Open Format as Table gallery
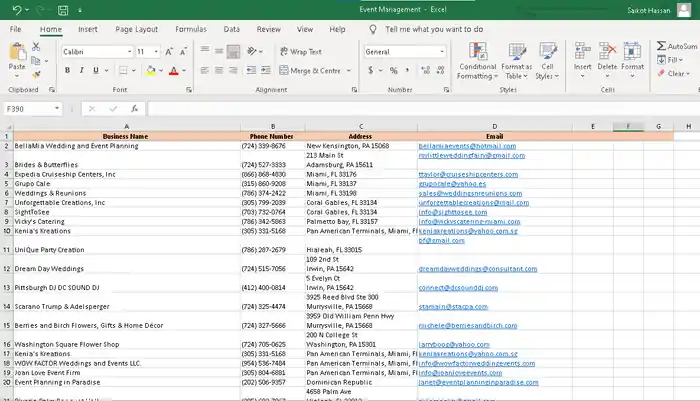Screen dimensions: 700x401 [x=517, y=61]
